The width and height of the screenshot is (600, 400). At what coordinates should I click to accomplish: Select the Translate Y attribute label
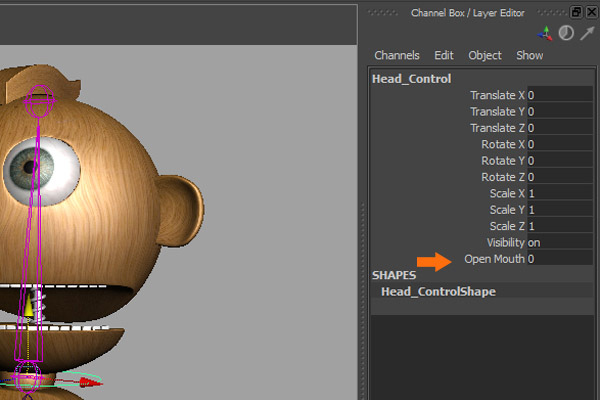pyautogui.click(x=497, y=112)
